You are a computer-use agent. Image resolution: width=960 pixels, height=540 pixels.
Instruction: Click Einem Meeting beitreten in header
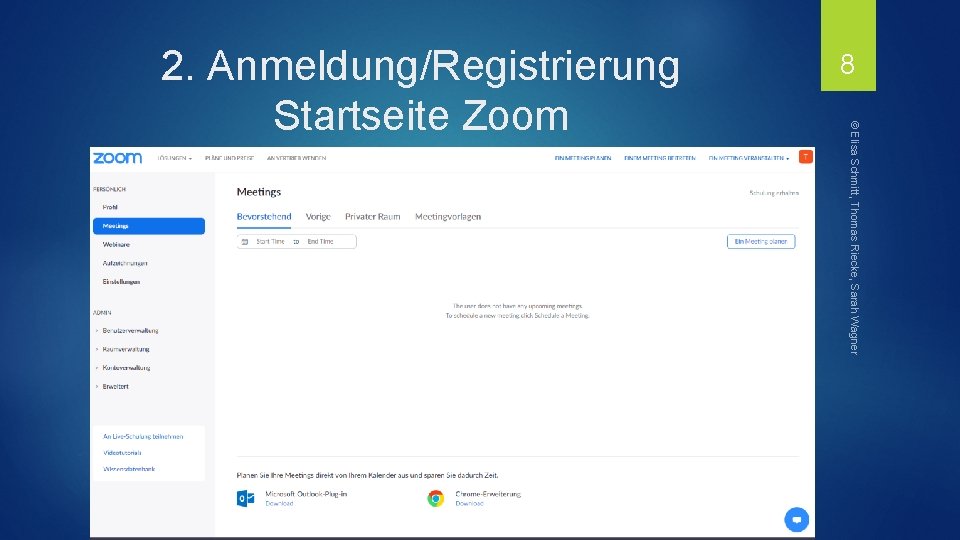pos(660,158)
